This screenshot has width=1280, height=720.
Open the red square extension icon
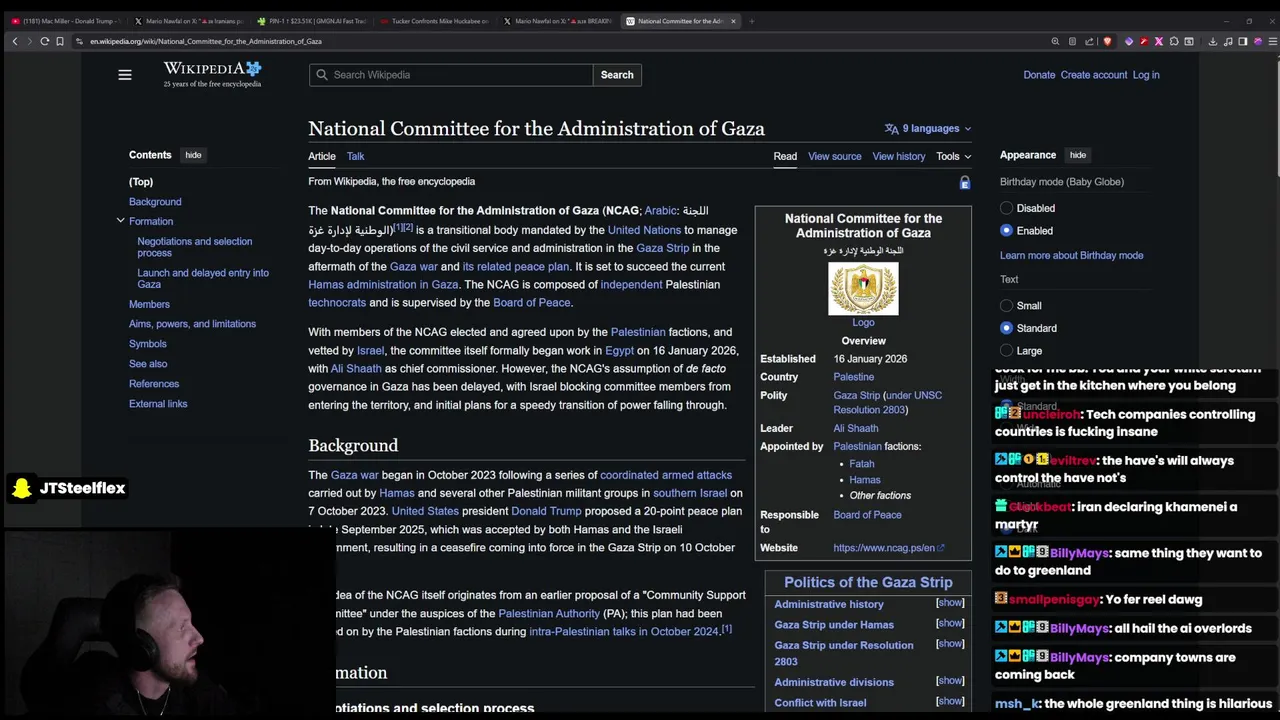click(x=1144, y=41)
